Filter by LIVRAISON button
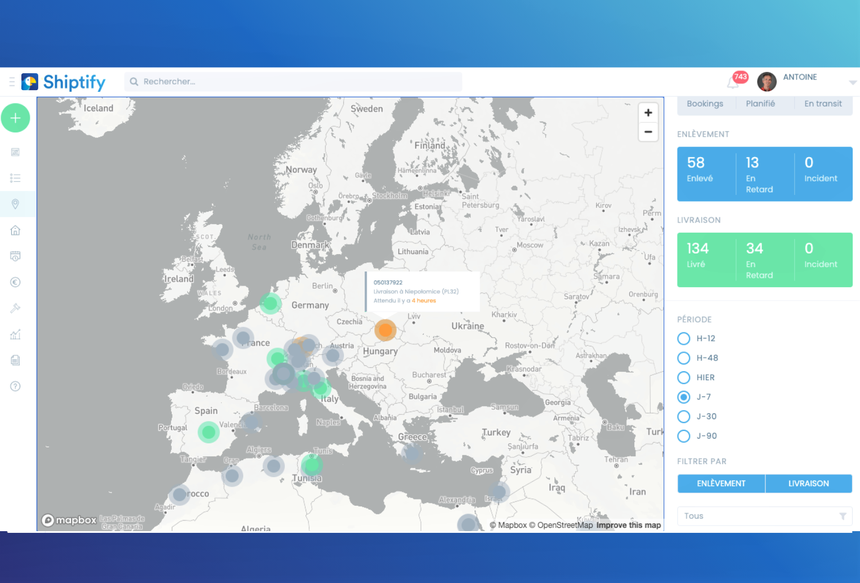The image size is (860, 583). (808, 484)
